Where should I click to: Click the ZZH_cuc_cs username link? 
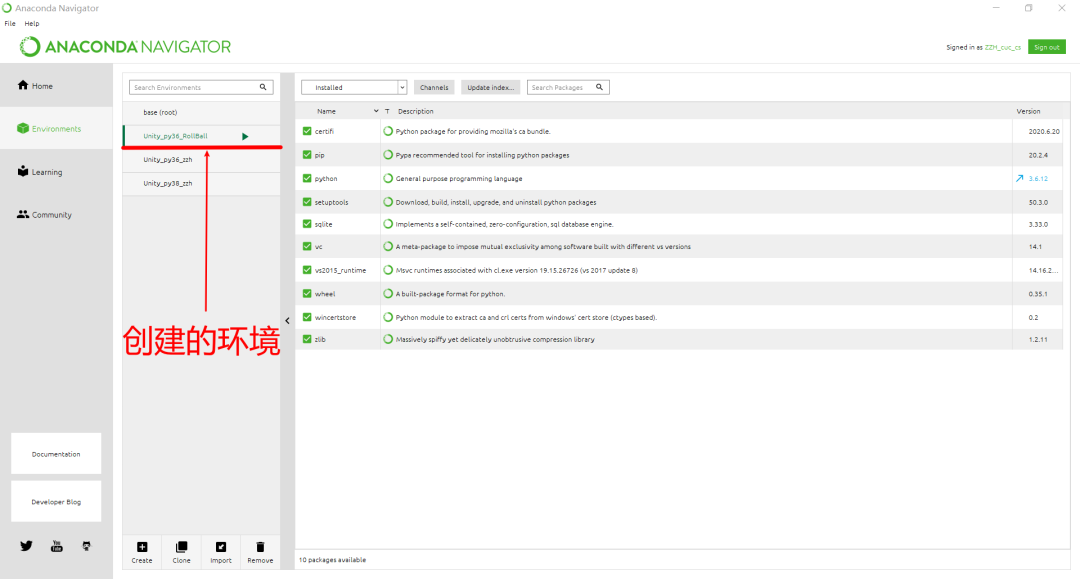[x=1002, y=48]
